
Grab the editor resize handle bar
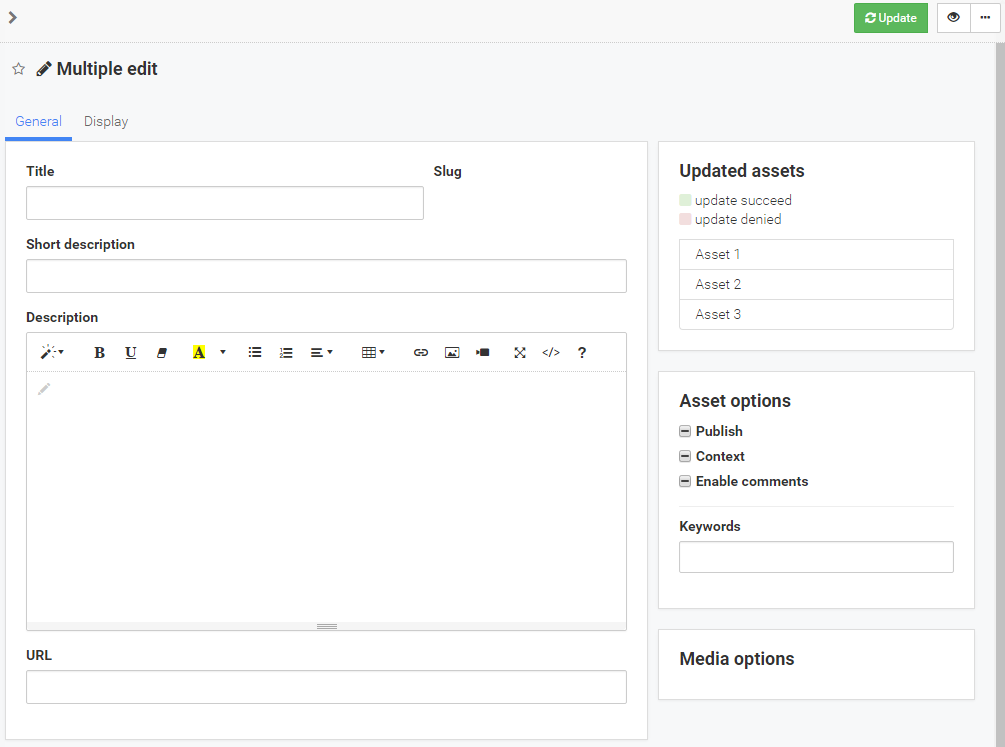[x=326, y=626]
